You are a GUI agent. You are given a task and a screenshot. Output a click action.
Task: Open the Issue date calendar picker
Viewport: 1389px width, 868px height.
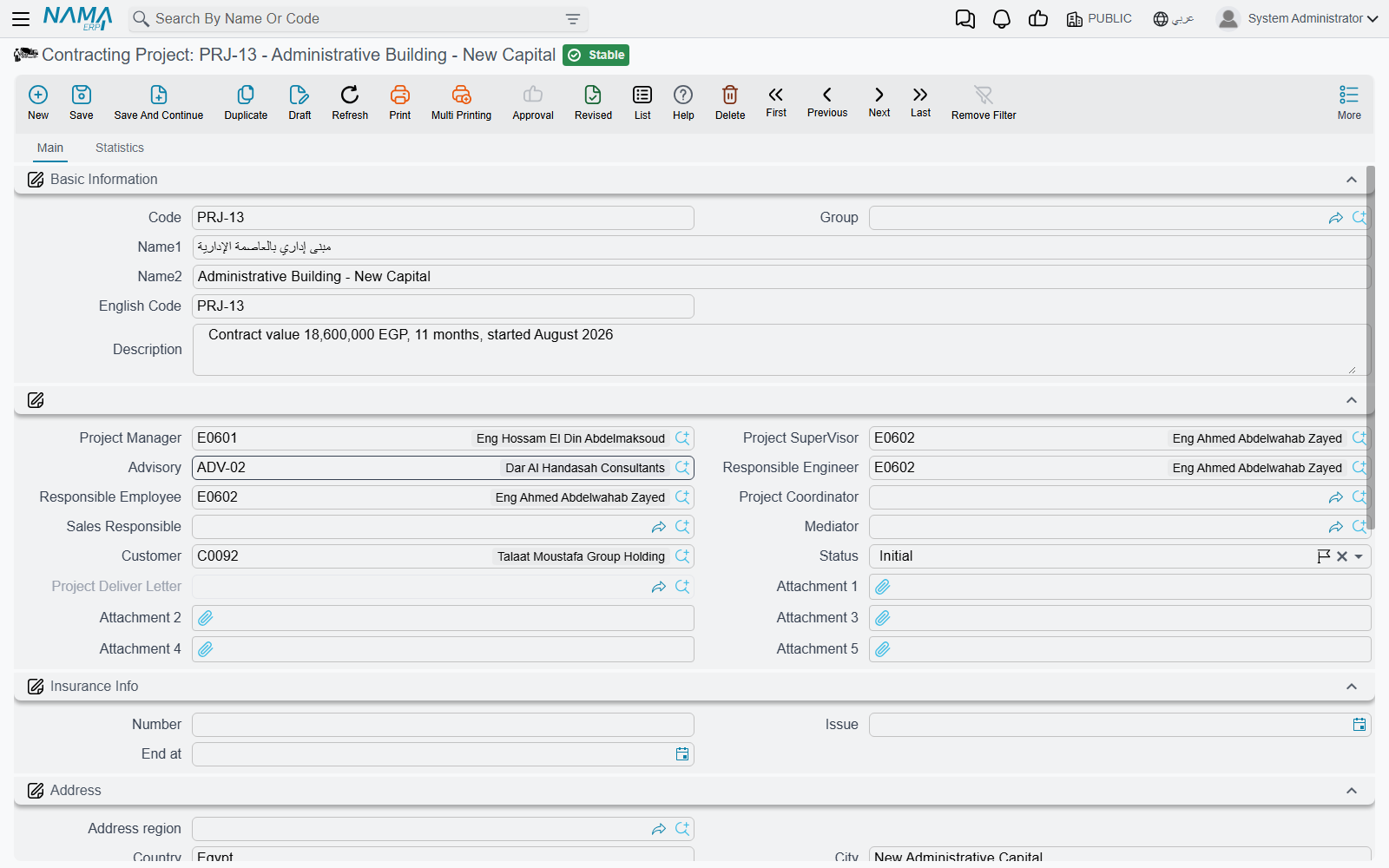(x=1359, y=725)
